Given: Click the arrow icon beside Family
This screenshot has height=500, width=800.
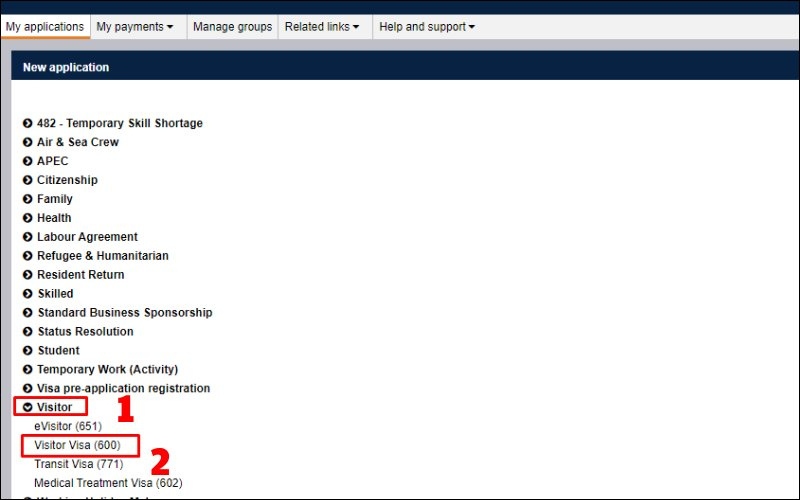Looking at the screenshot, I should [x=28, y=199].
